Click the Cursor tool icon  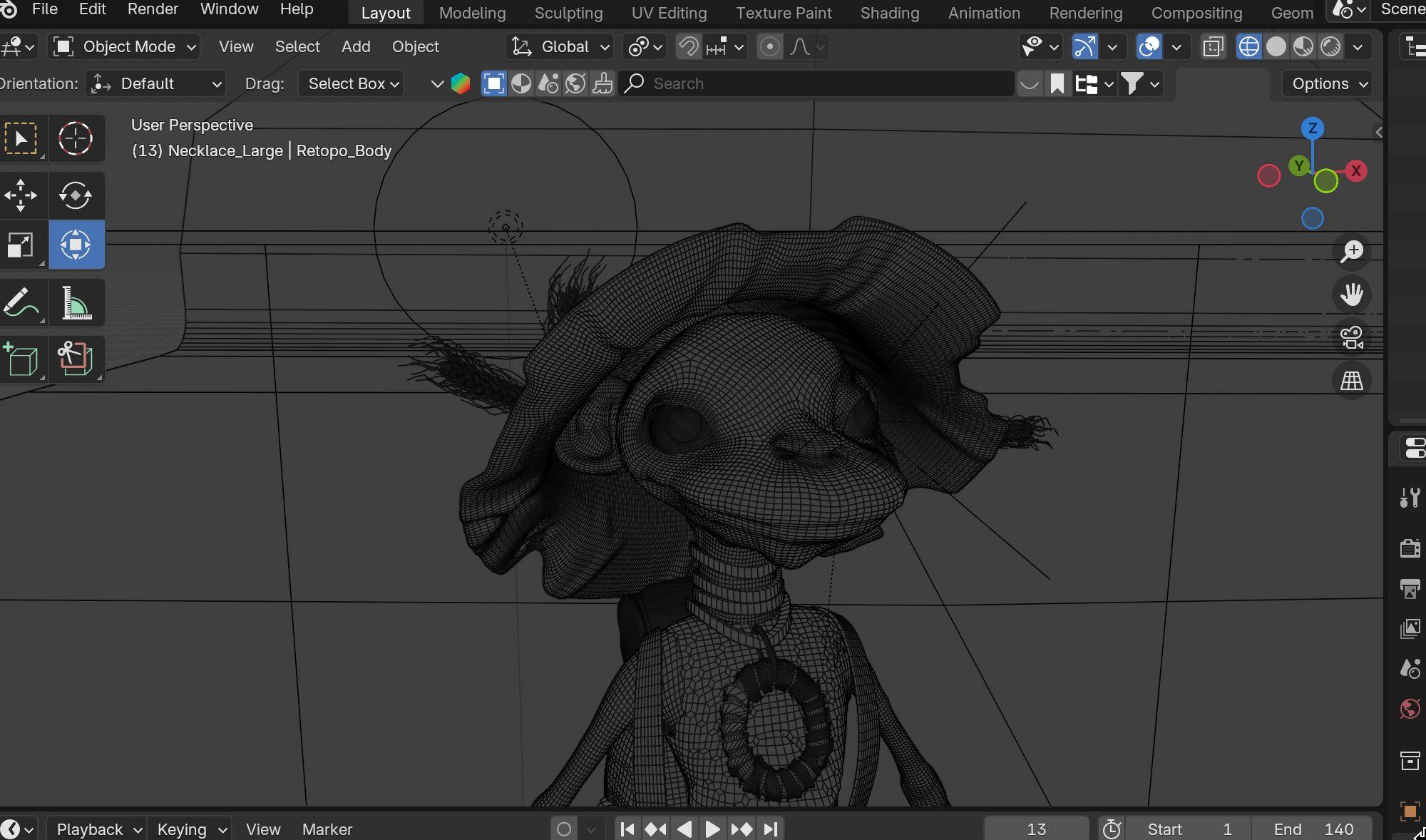(76, 138)
